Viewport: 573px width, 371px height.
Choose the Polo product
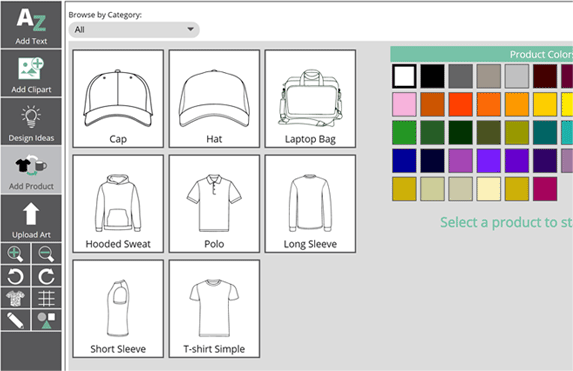214,204
